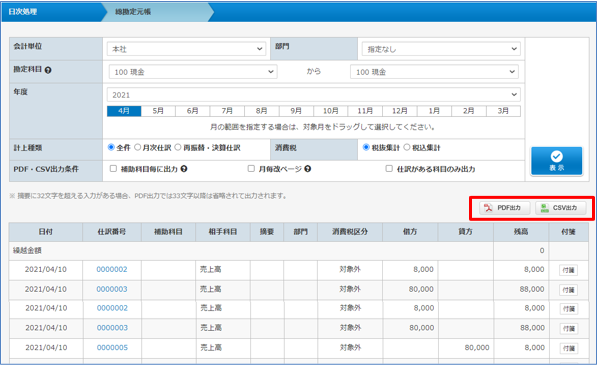The width and height of the screenshot is (597, 365).
Task: Select the 8月 month tab
Action: 262,111
